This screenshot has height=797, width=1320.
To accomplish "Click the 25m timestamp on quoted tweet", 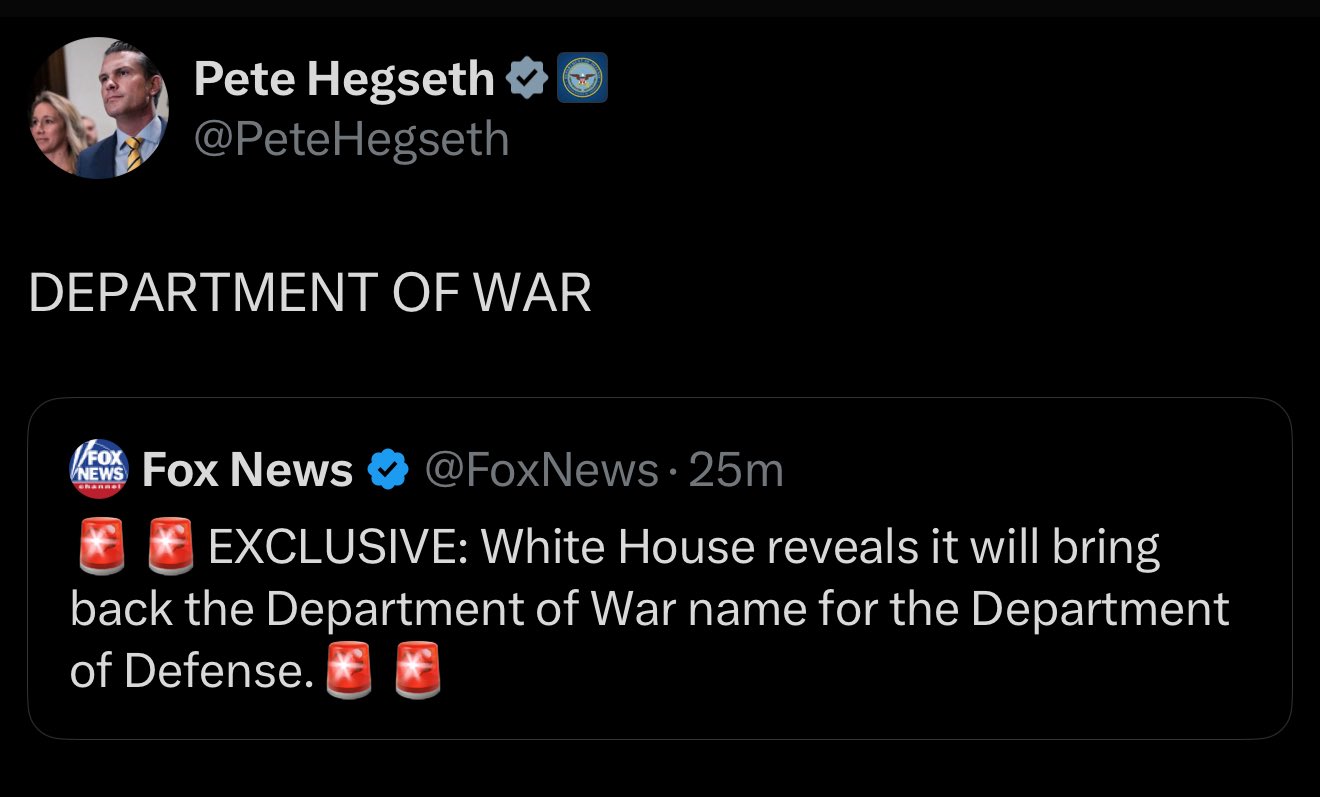I will [x=736, y=470].
